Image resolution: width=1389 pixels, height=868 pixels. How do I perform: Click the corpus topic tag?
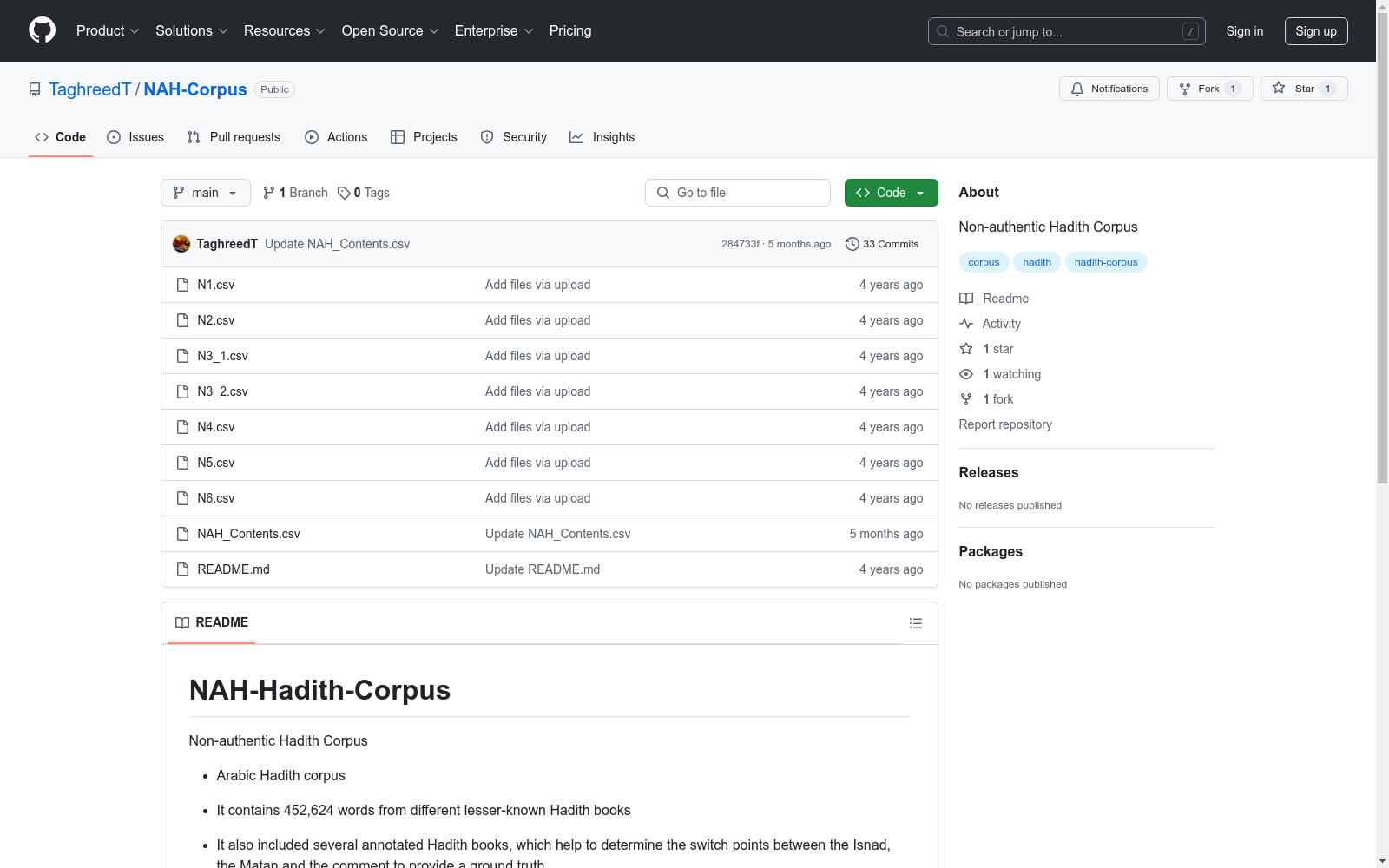984,262
